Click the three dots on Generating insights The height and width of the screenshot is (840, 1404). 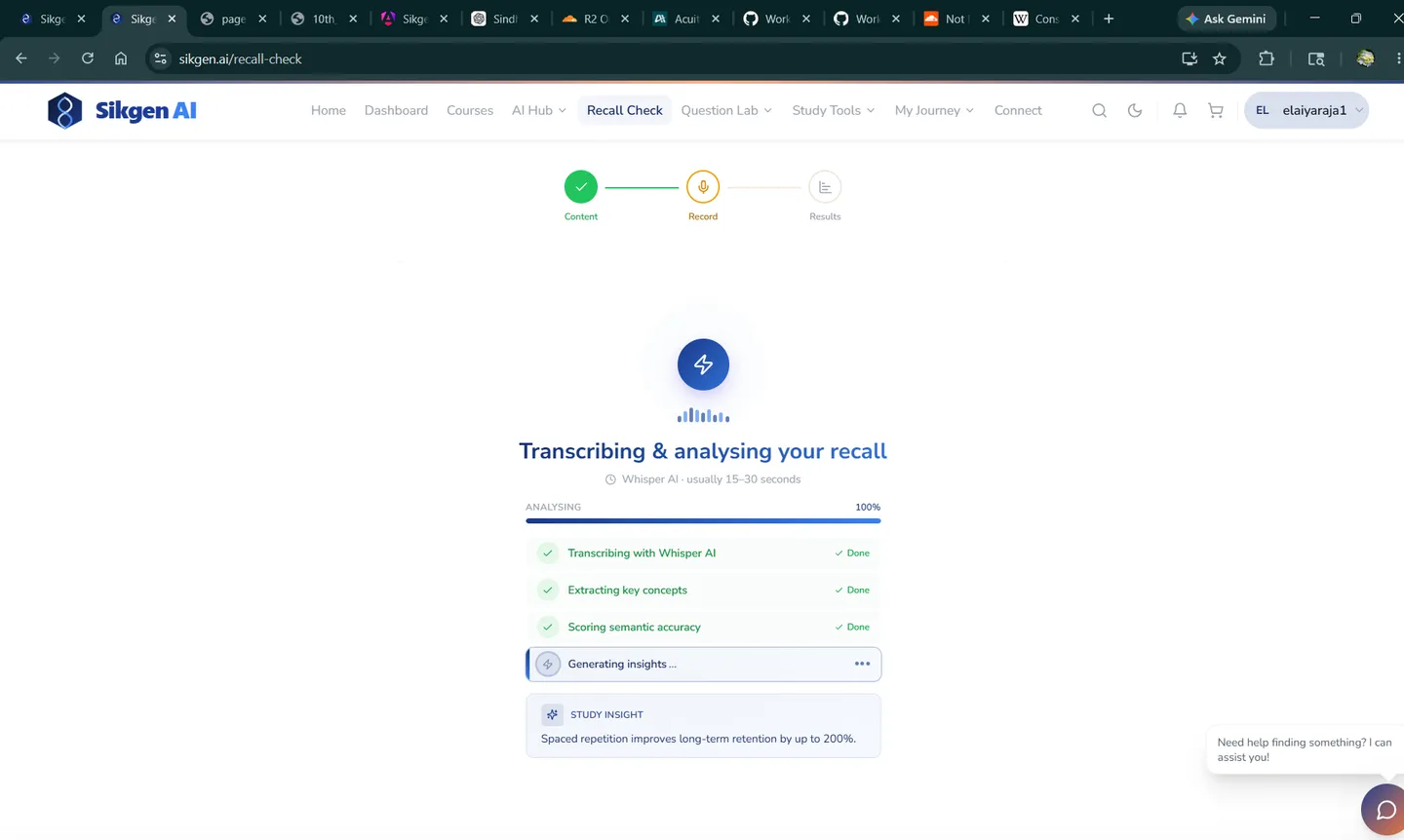(862, 664)
